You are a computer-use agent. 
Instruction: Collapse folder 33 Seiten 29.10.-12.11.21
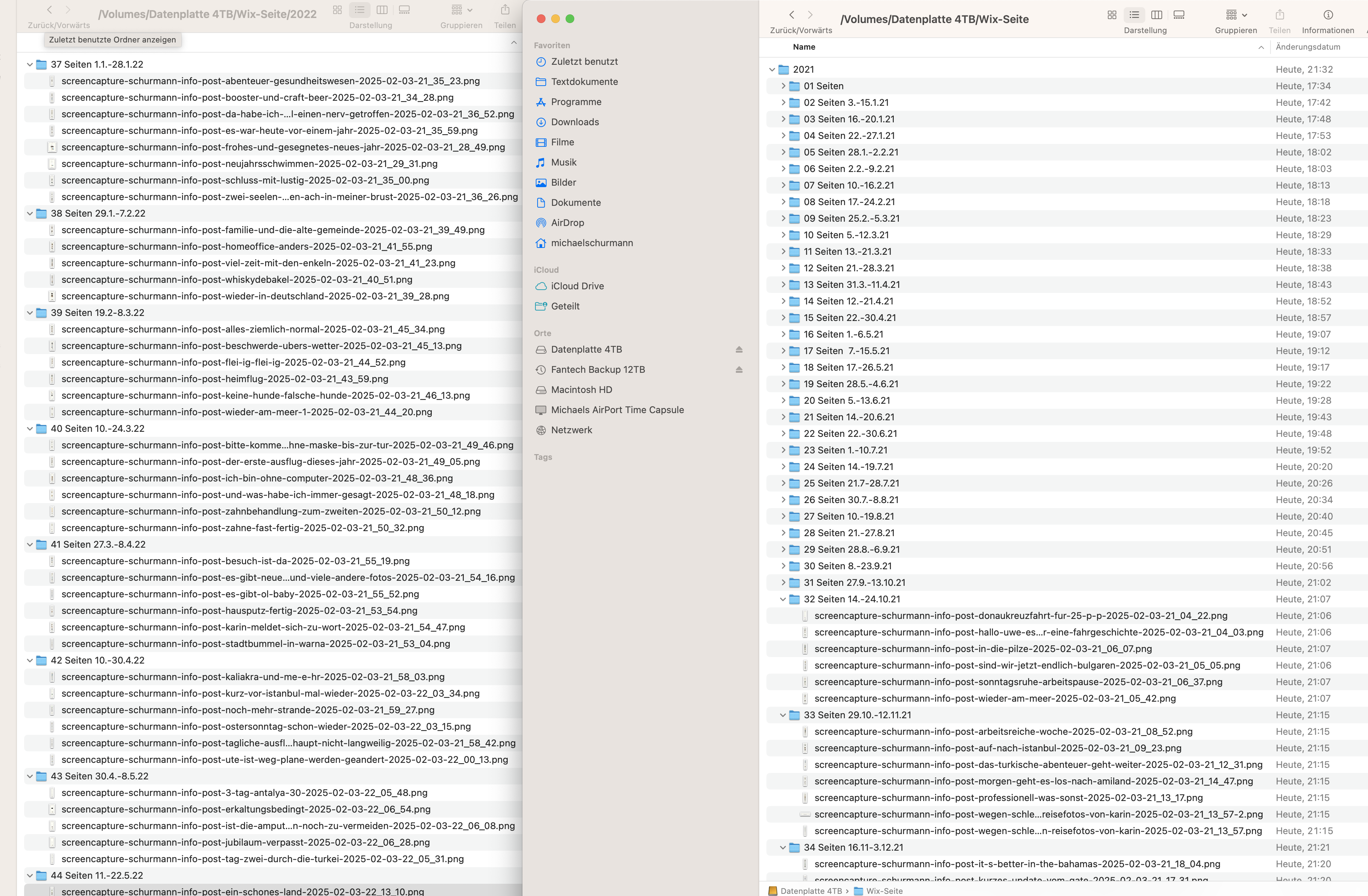[x=783, y=715]
